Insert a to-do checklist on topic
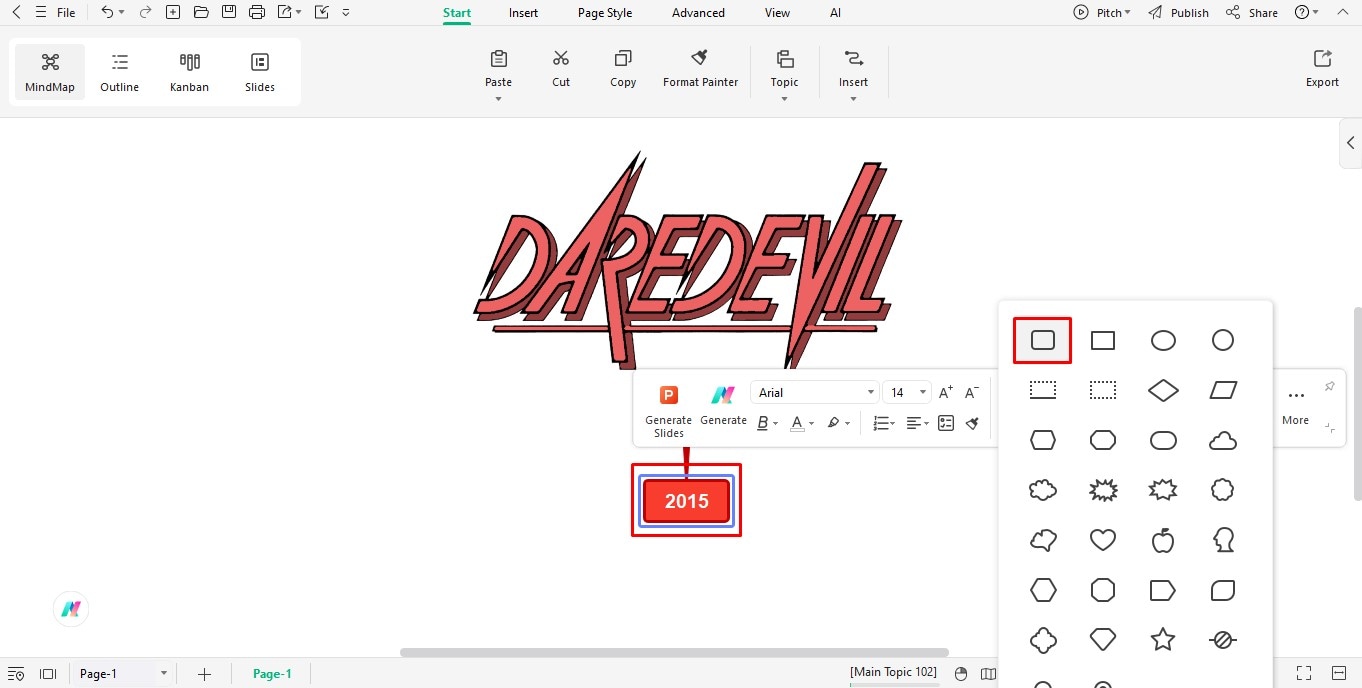1362x688 pixels. click(946, 423)
